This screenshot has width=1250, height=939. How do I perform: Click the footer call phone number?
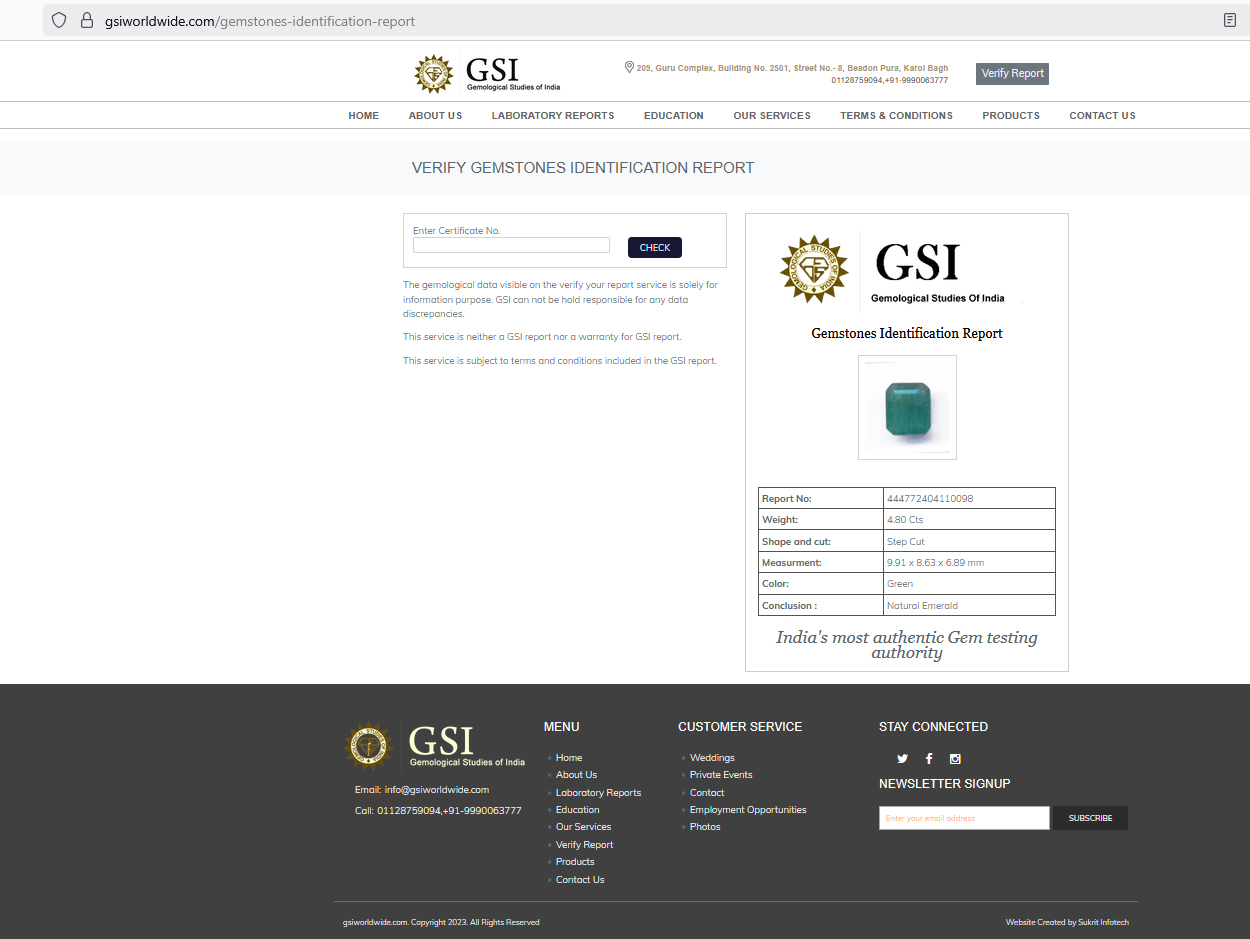click(449, 811)
